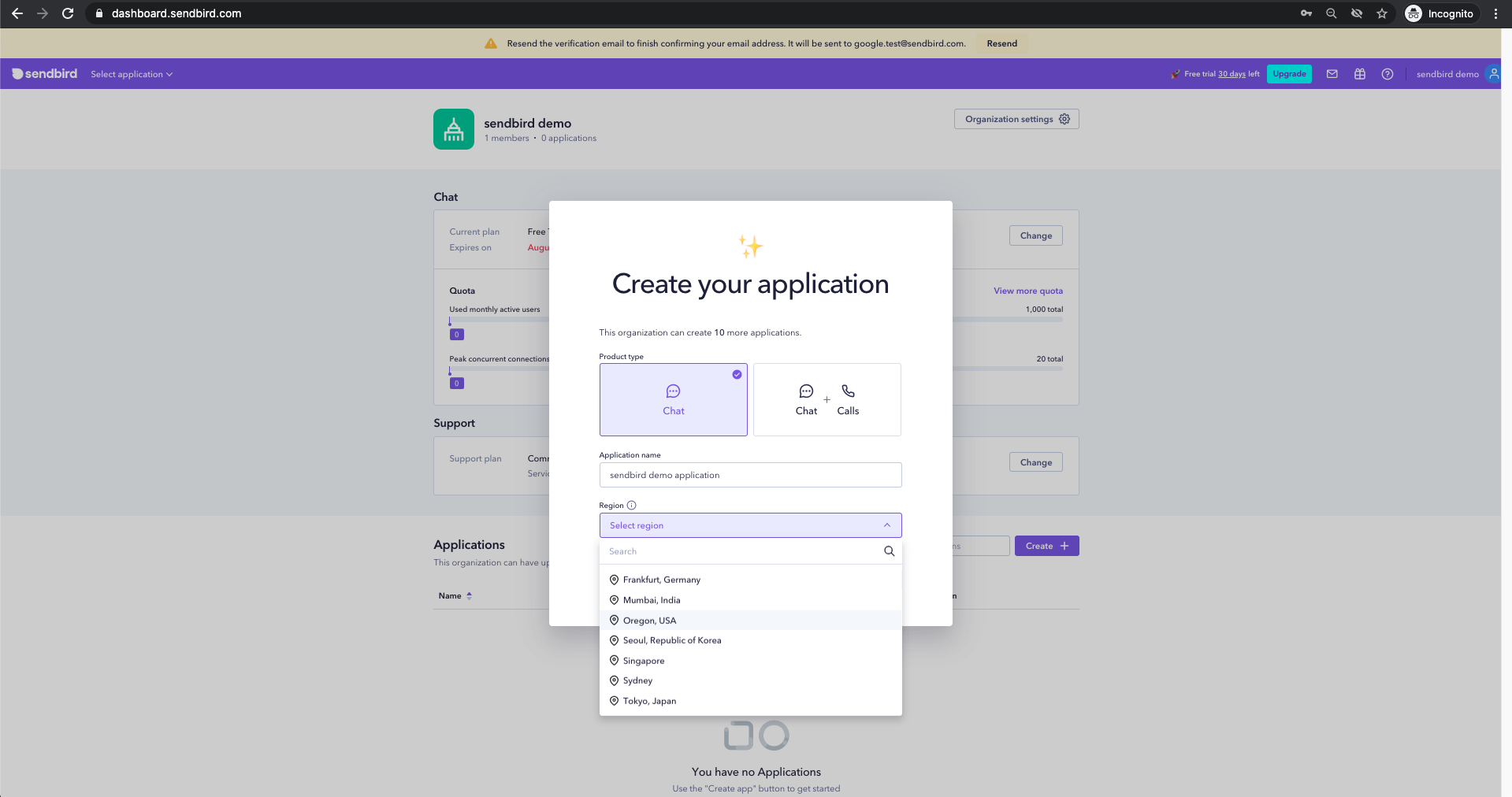
Task: Click the crossed-eye tracking icon in address bar
Action: pyautogui.click(x=1357, y=13)
